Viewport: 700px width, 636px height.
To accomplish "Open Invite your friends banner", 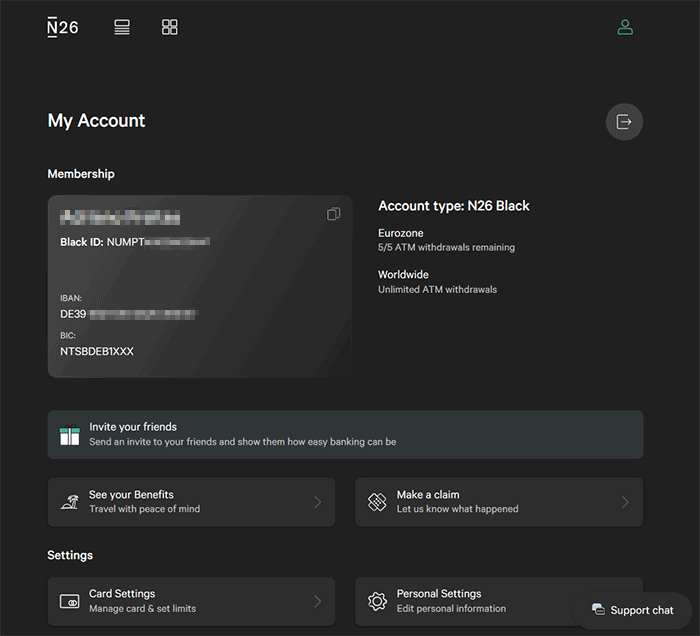I will 345,434.
